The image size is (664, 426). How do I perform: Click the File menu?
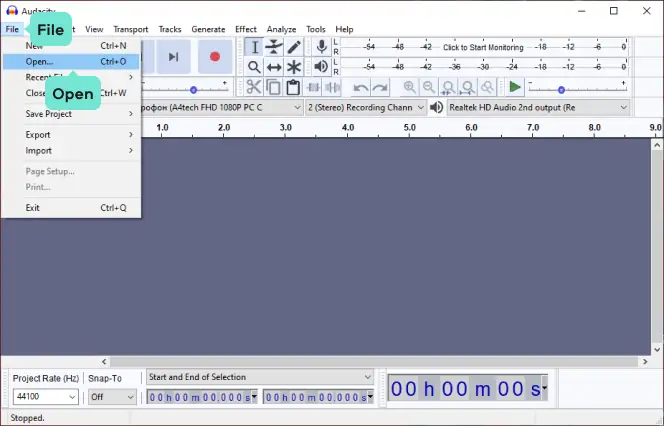coord(12,29)
